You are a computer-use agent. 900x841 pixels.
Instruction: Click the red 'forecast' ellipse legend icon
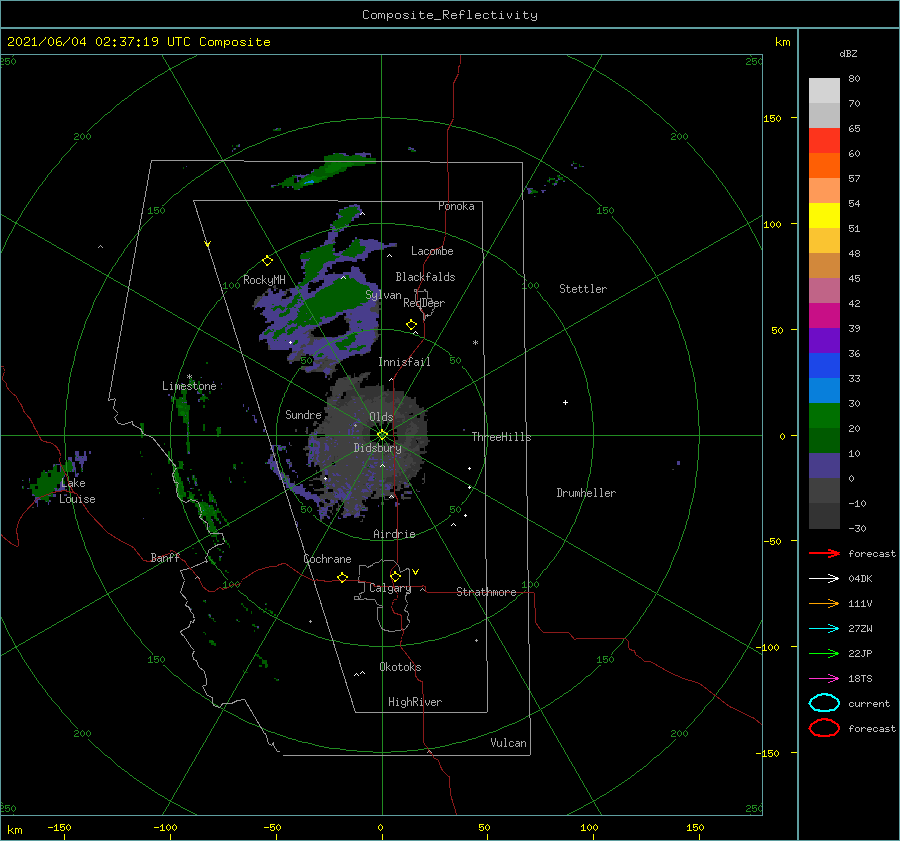tap(824, 728)
